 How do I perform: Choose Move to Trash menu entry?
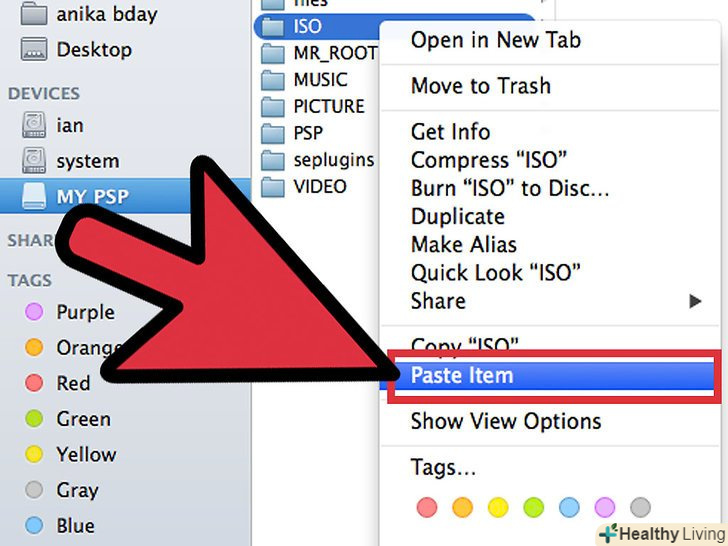481,86
